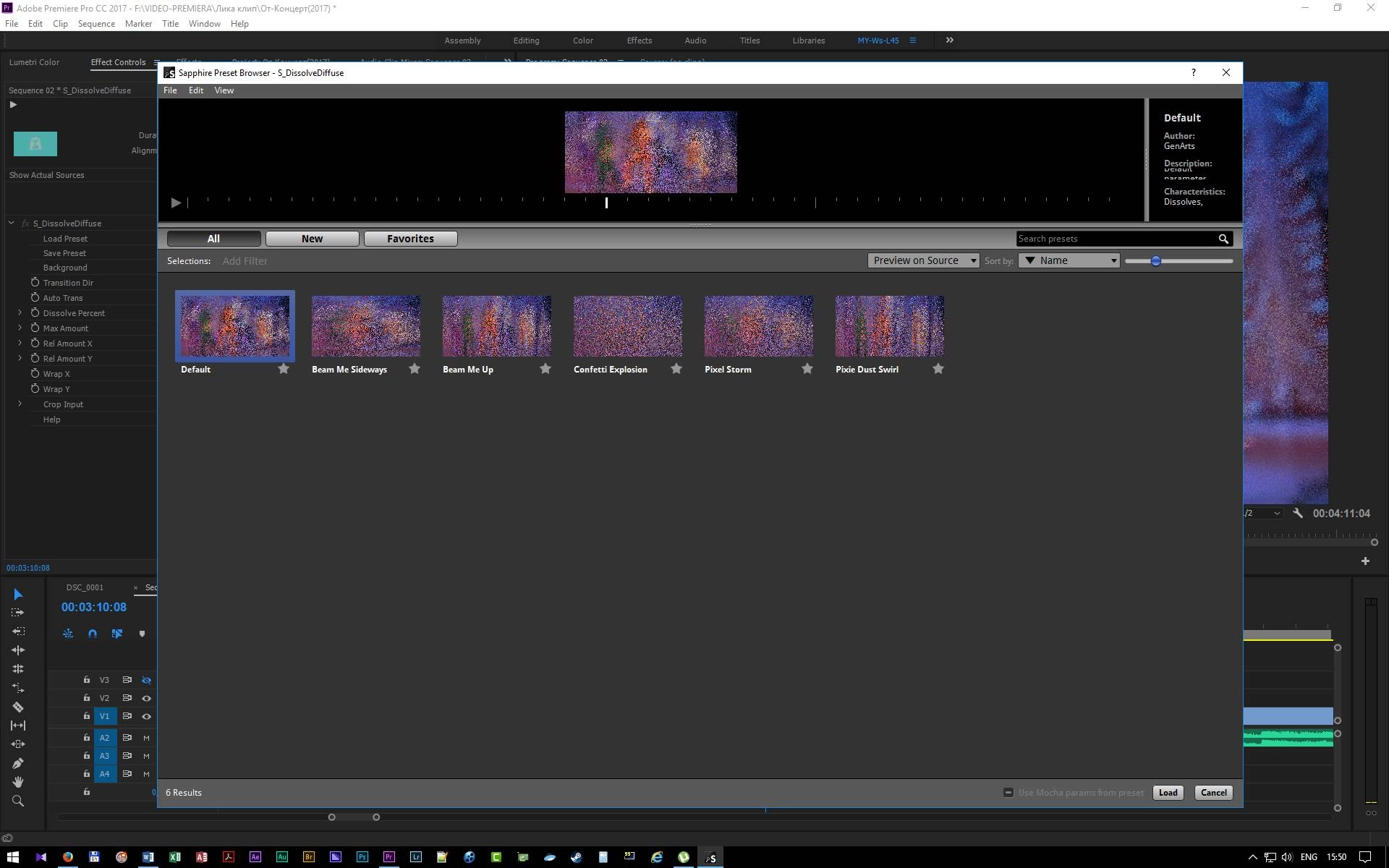Toggle V1 track output eye
This screenshot has height=868, width=1389.
[x=146, y=716]
